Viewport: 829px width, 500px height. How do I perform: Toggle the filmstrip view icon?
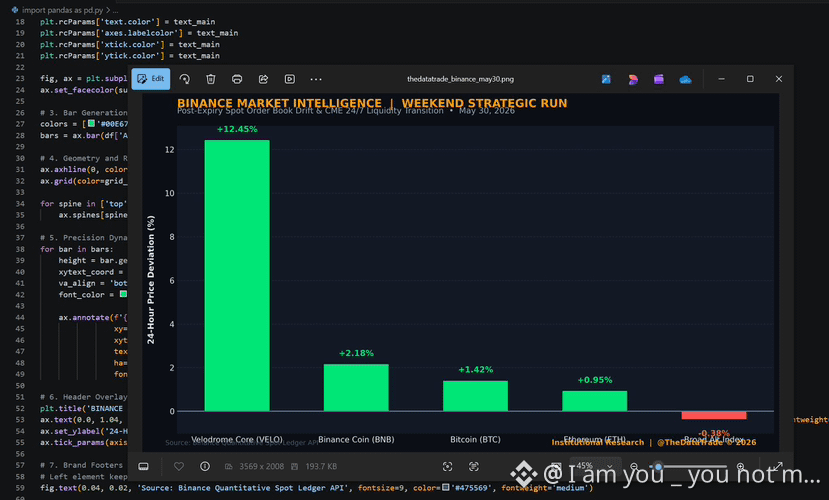143,466
